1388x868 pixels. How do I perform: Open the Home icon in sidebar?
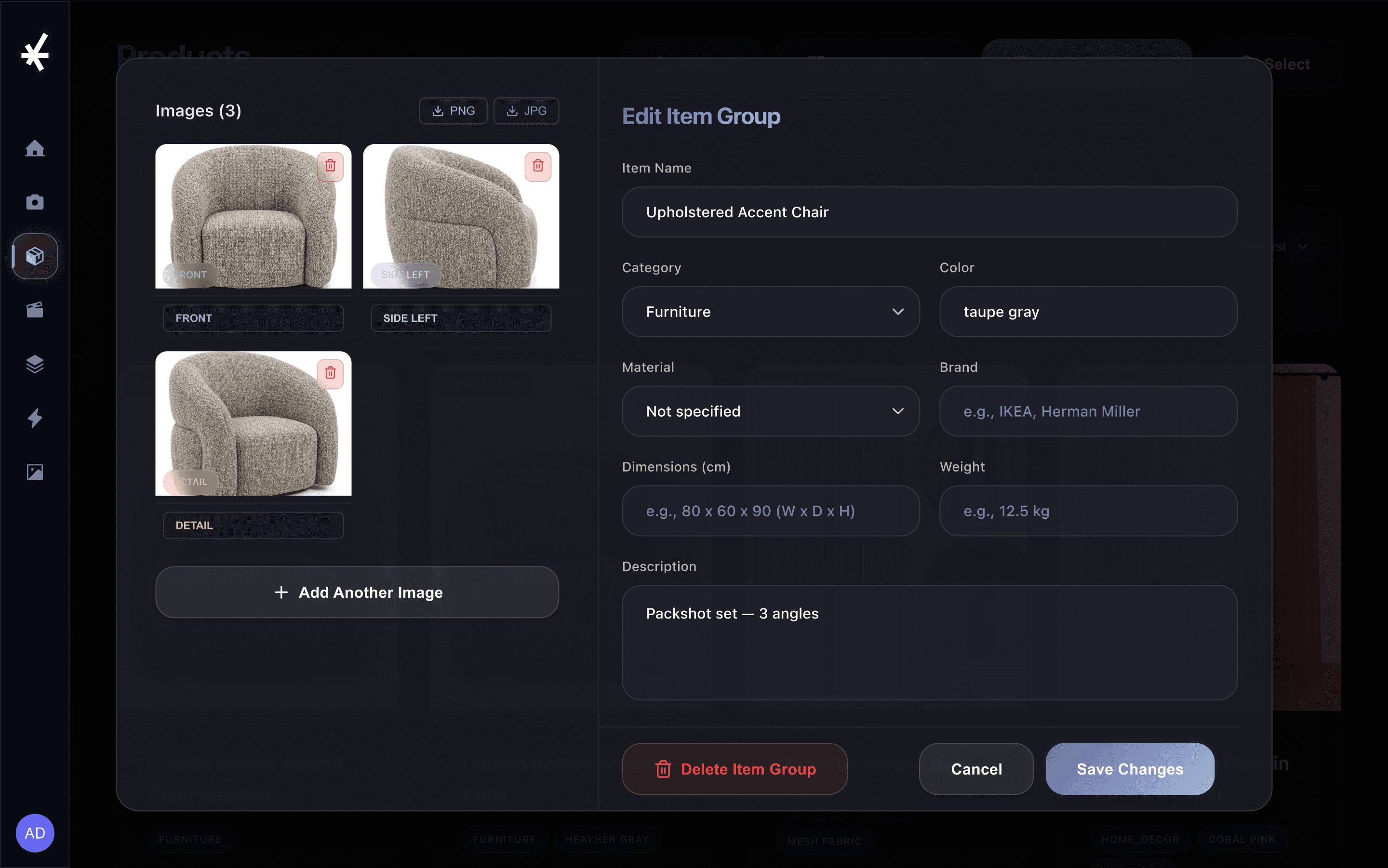(x=34, y=148)
